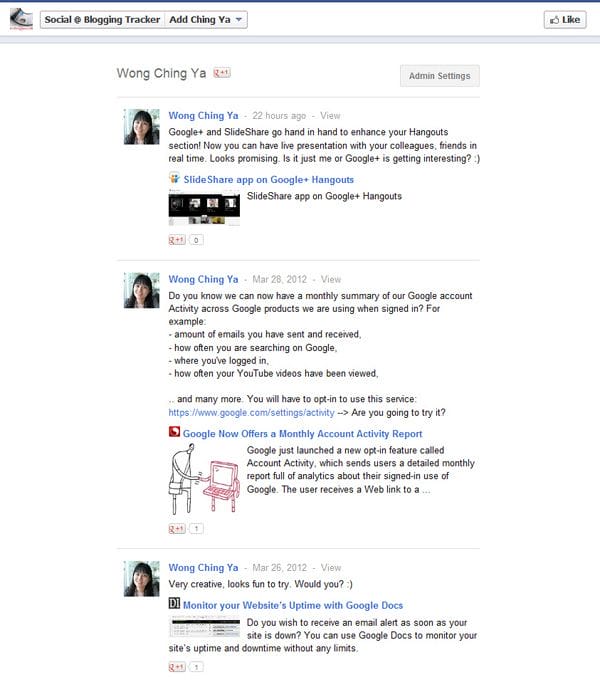
Task: Click the Like button with the thumbs-up
Action: (565, 20)
